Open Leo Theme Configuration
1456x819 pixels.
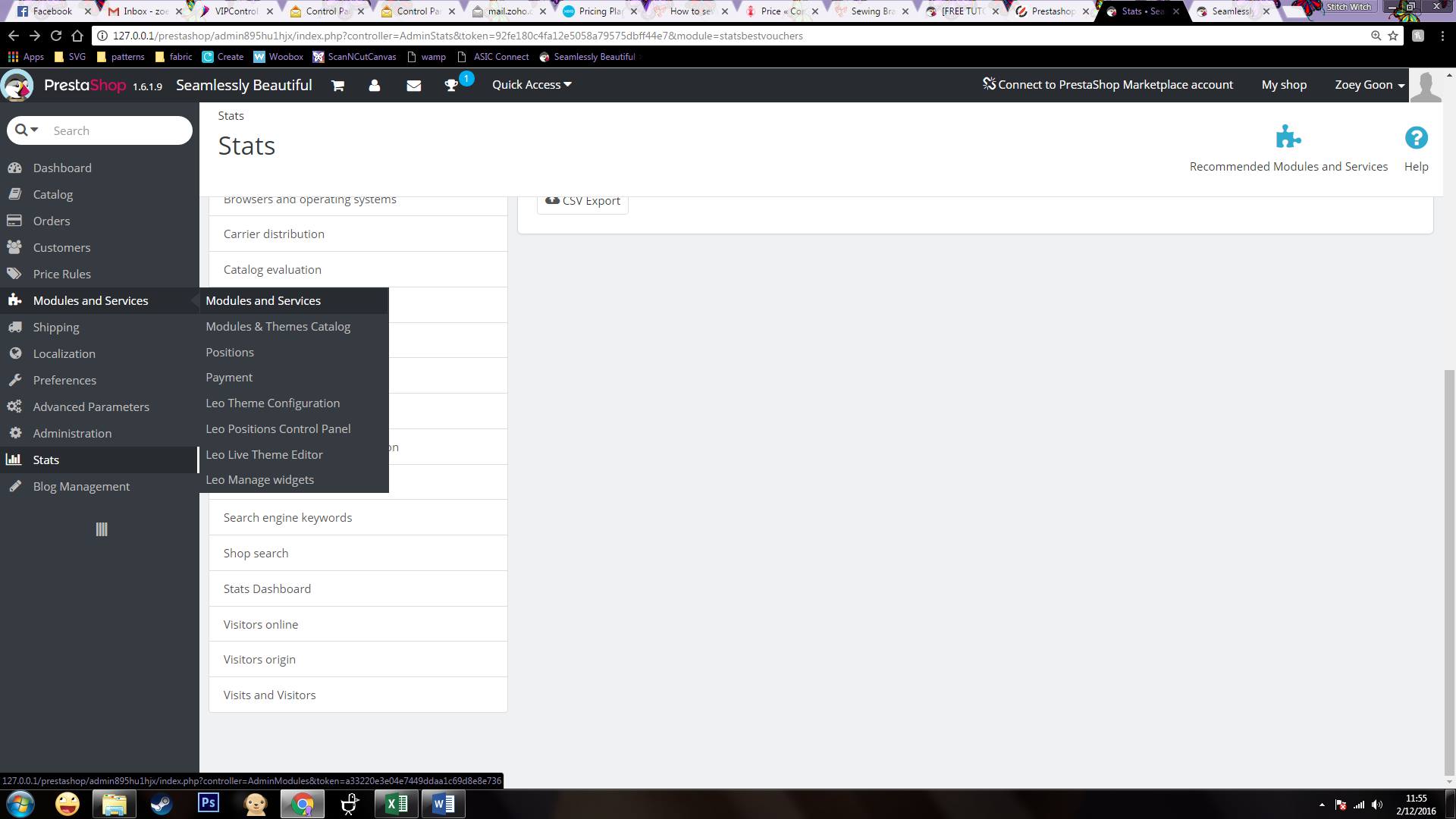[x=273, y=403]
